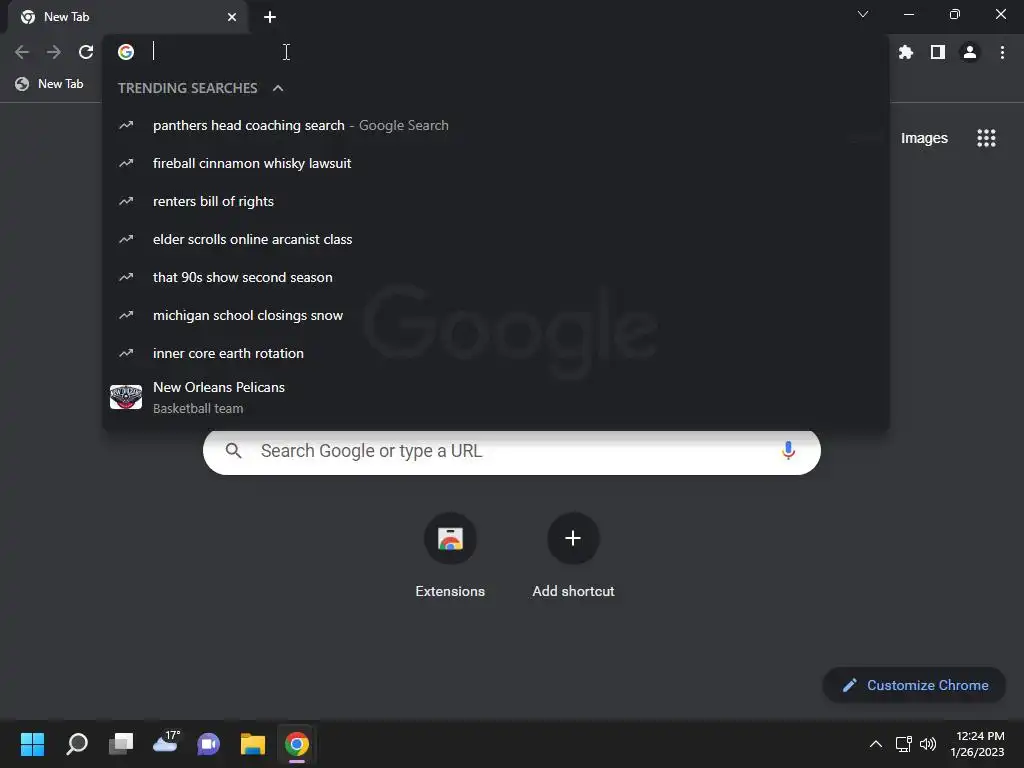Choose 'elder scrolls online arcanist class' suggestion
The image size is (1024, 768).
pos(496,239)
